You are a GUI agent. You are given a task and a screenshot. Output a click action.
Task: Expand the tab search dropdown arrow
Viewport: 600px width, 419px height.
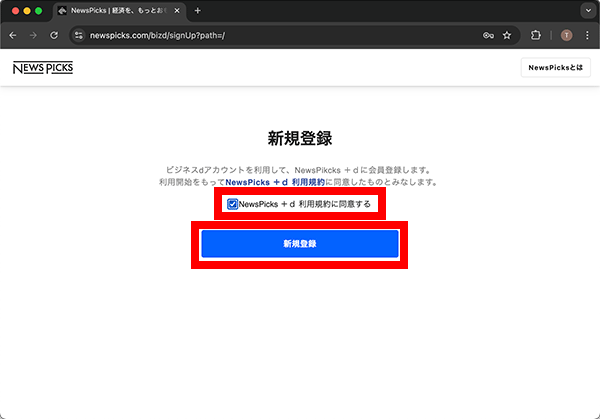coord(588,11)
